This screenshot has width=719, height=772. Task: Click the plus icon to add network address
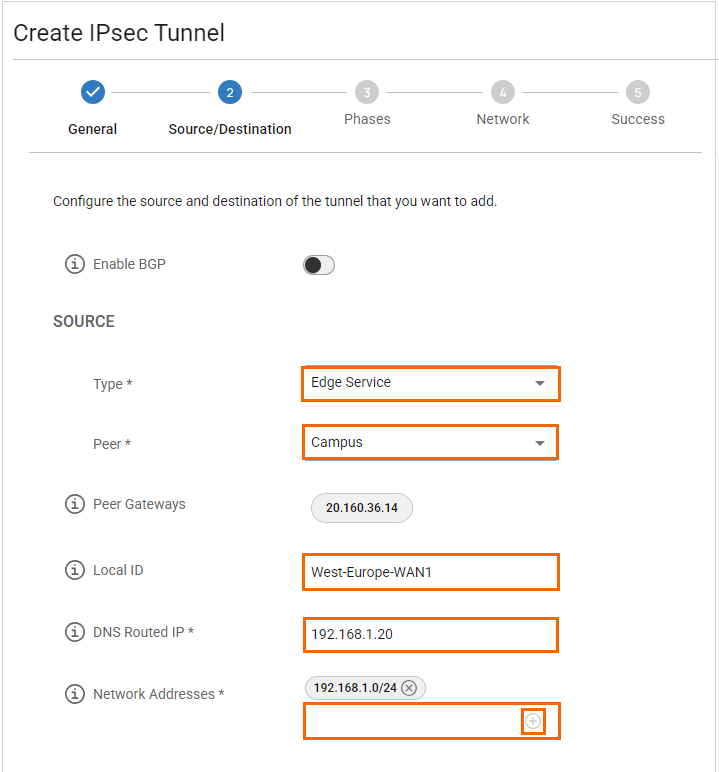coord(533,721)
